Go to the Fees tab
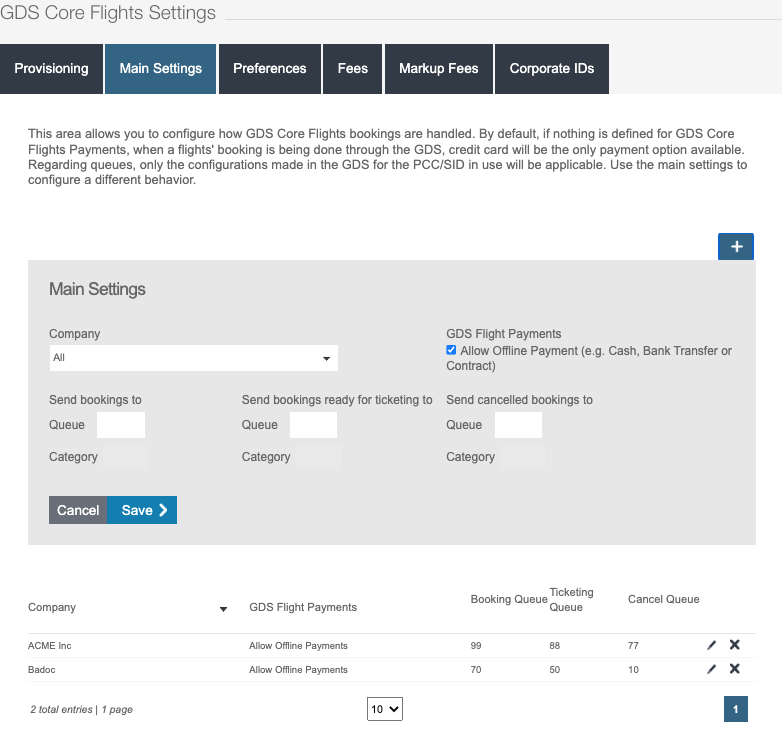This screenshot has height=739, width=782. 353,69
